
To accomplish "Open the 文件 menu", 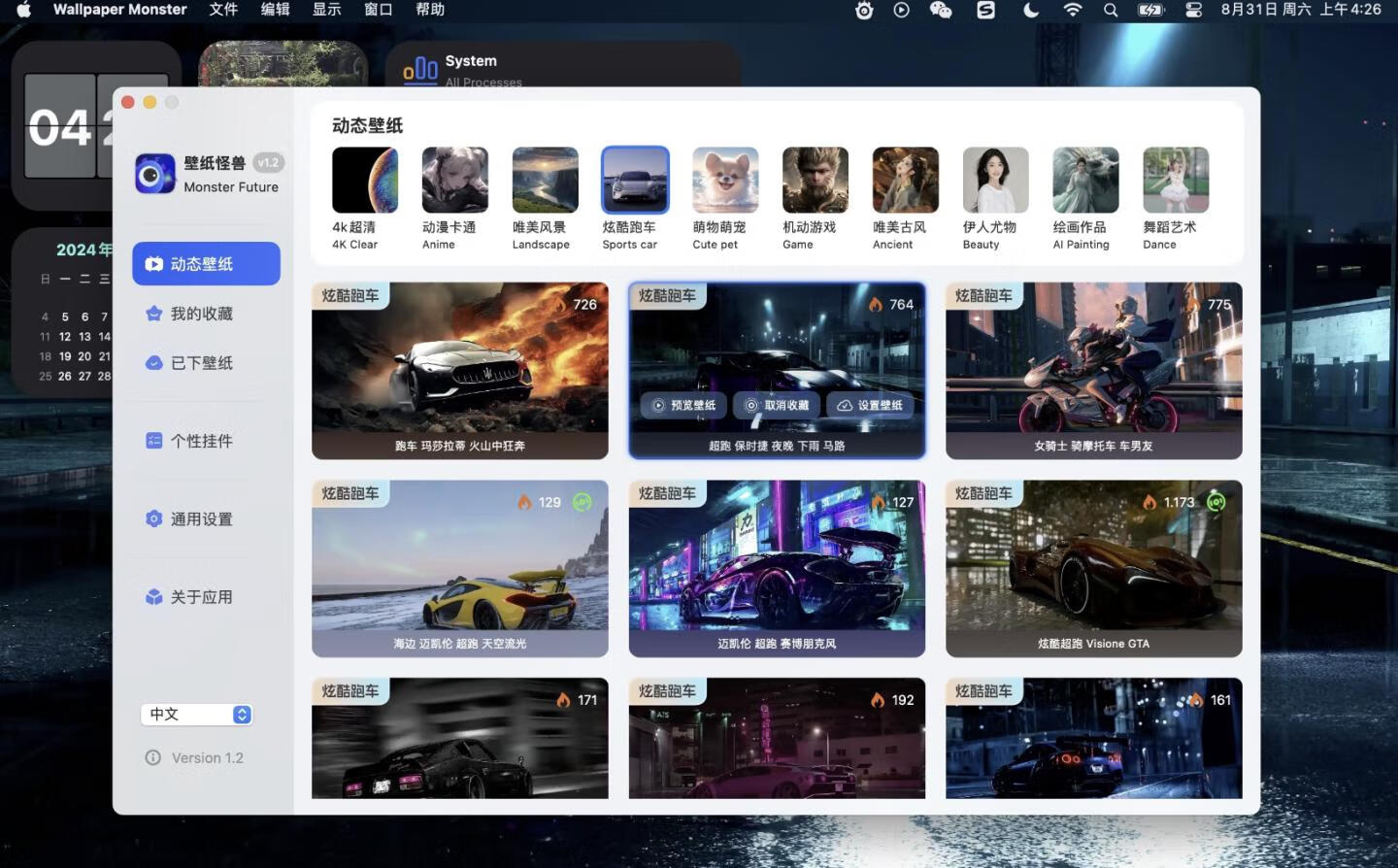I will pos(223,10).
